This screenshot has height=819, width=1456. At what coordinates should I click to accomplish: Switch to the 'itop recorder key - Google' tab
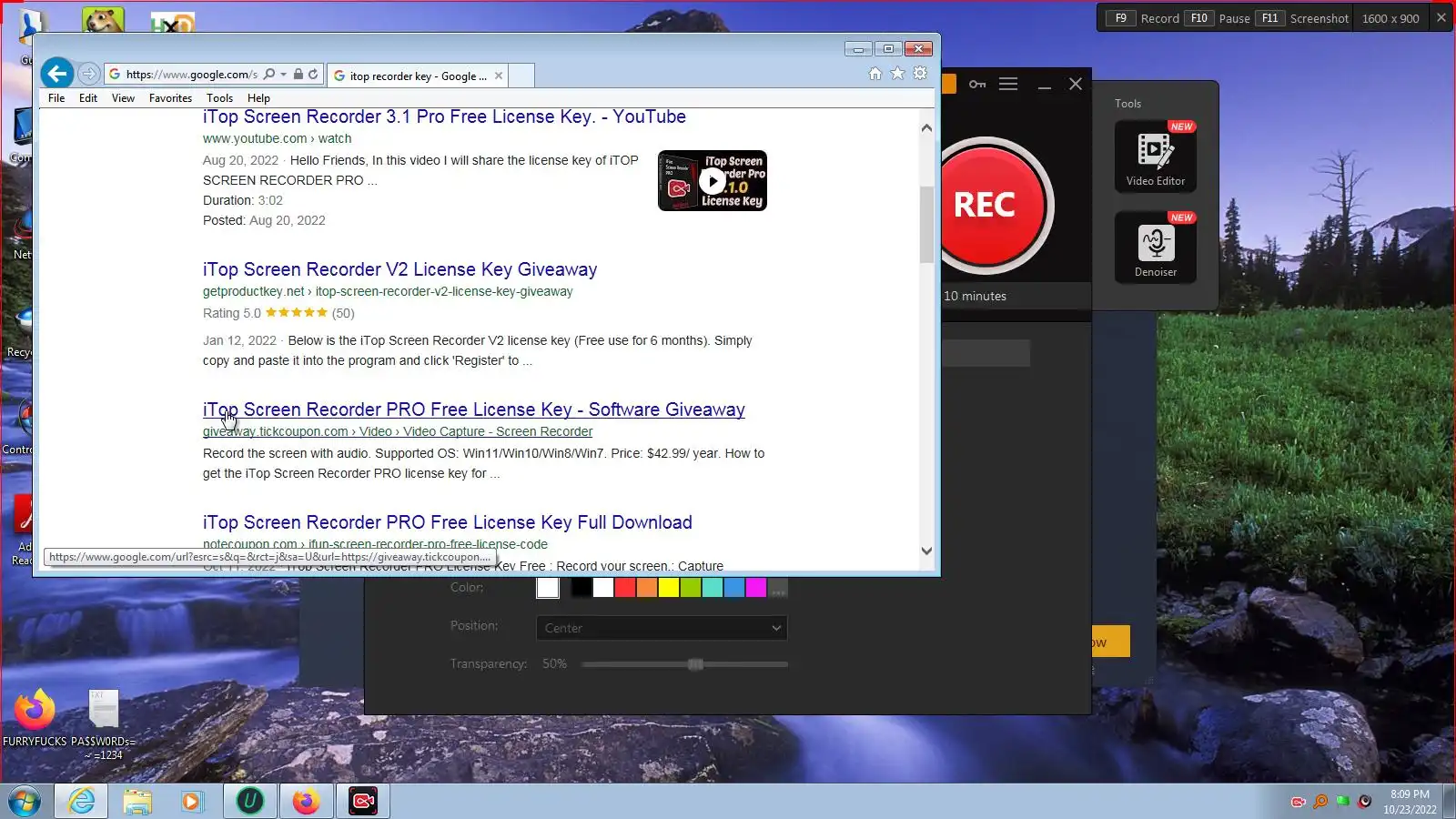point(418,76)
